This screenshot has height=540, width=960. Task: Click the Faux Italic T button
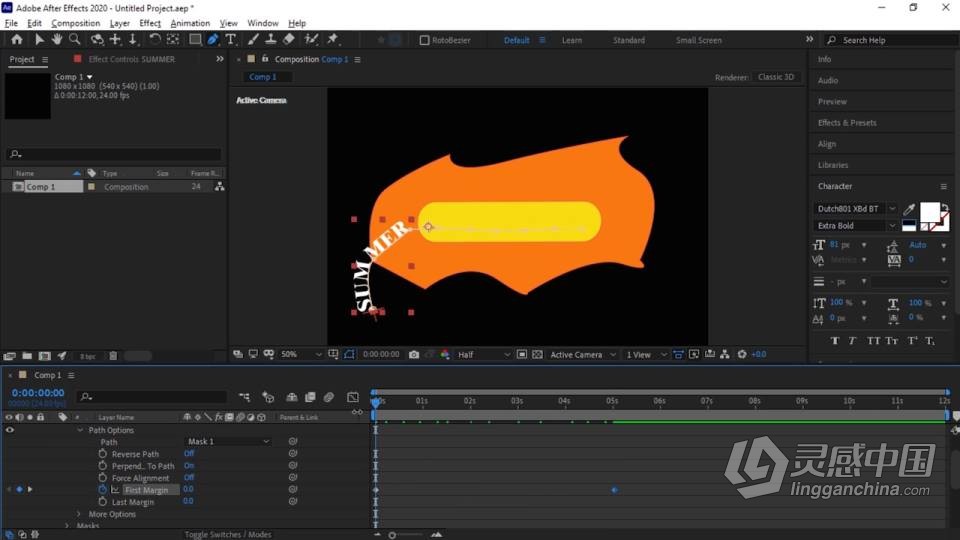852,341
